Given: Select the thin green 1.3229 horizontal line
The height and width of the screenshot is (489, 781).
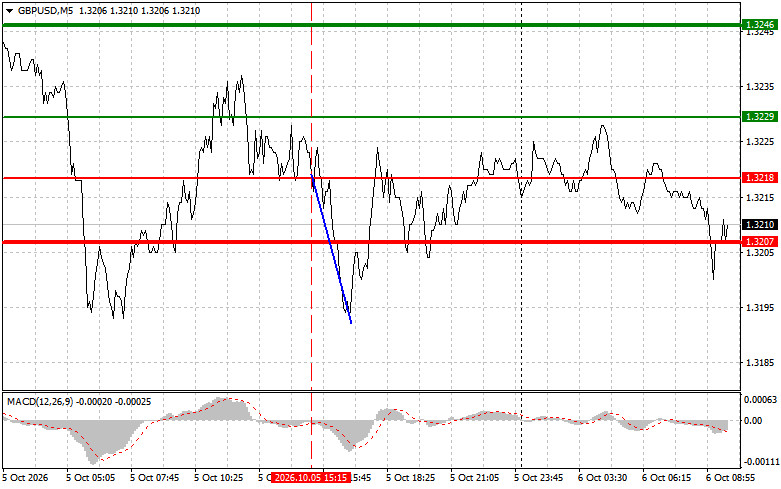Looking at the screenshot, I should [372, 117].
